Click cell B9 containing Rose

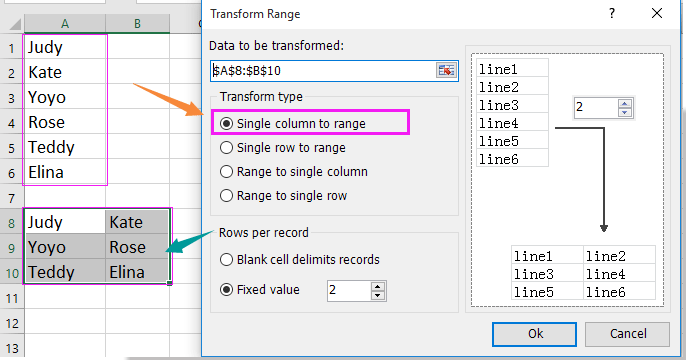click(137, 247)
